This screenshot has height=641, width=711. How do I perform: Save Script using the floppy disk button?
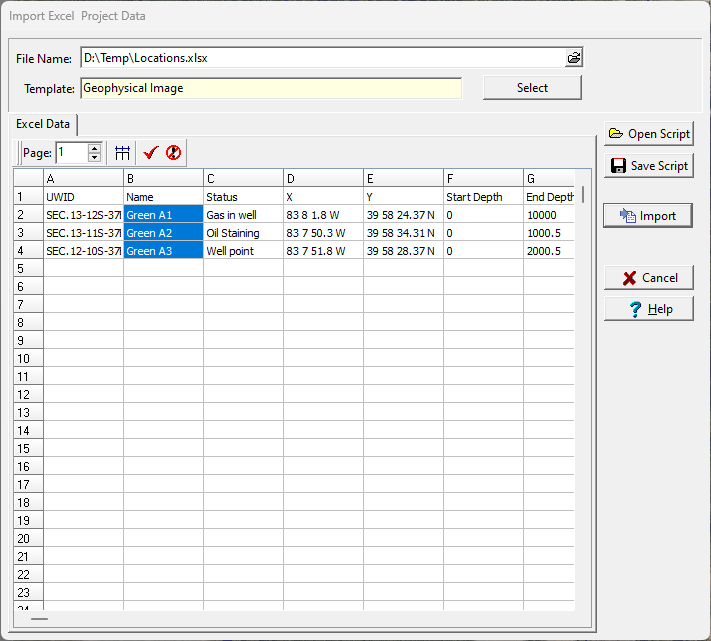tap(648, 166)
